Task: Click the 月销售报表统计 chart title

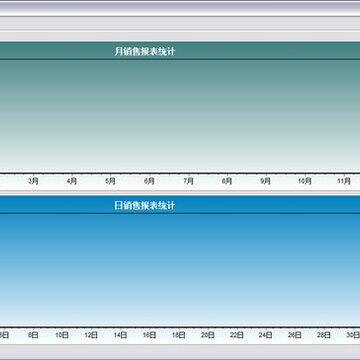Action: (145, 52)
